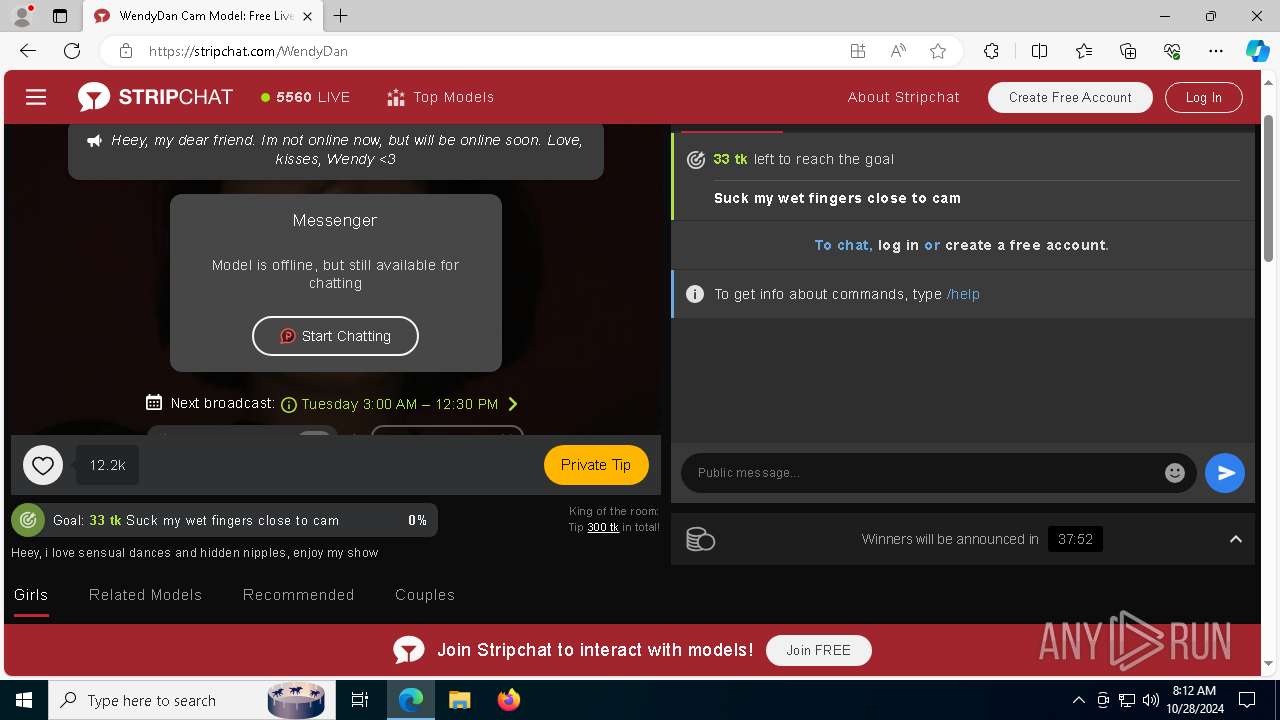The width and height of the screenshot is (1280, 720).
Task: Open the 300 tk king tip link
Action: coord(603,527)
